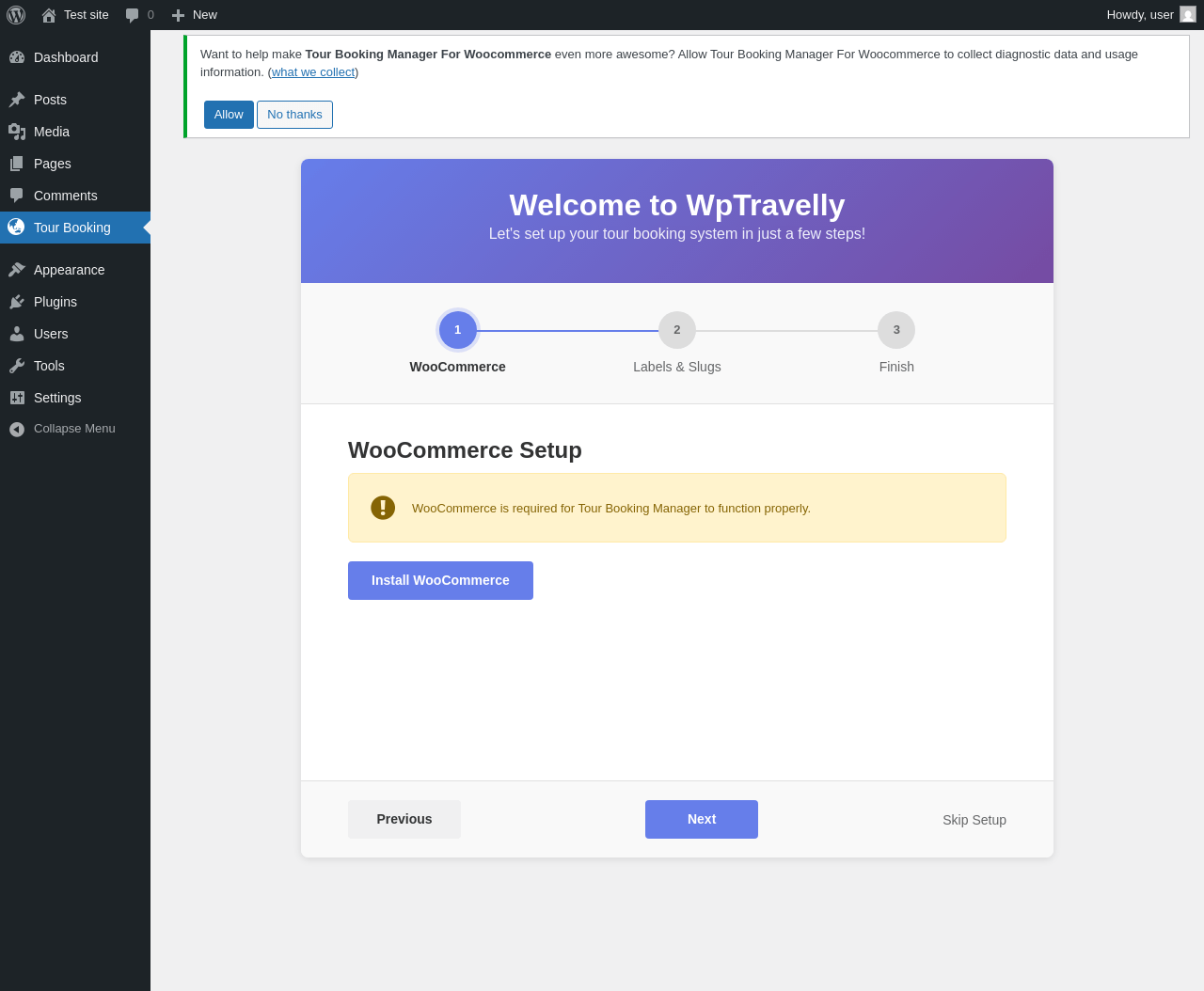The height and width of the screenshot is (991, 1204).
Task: Click the Tools wrench icon
Action: click(x=17, y=366)
